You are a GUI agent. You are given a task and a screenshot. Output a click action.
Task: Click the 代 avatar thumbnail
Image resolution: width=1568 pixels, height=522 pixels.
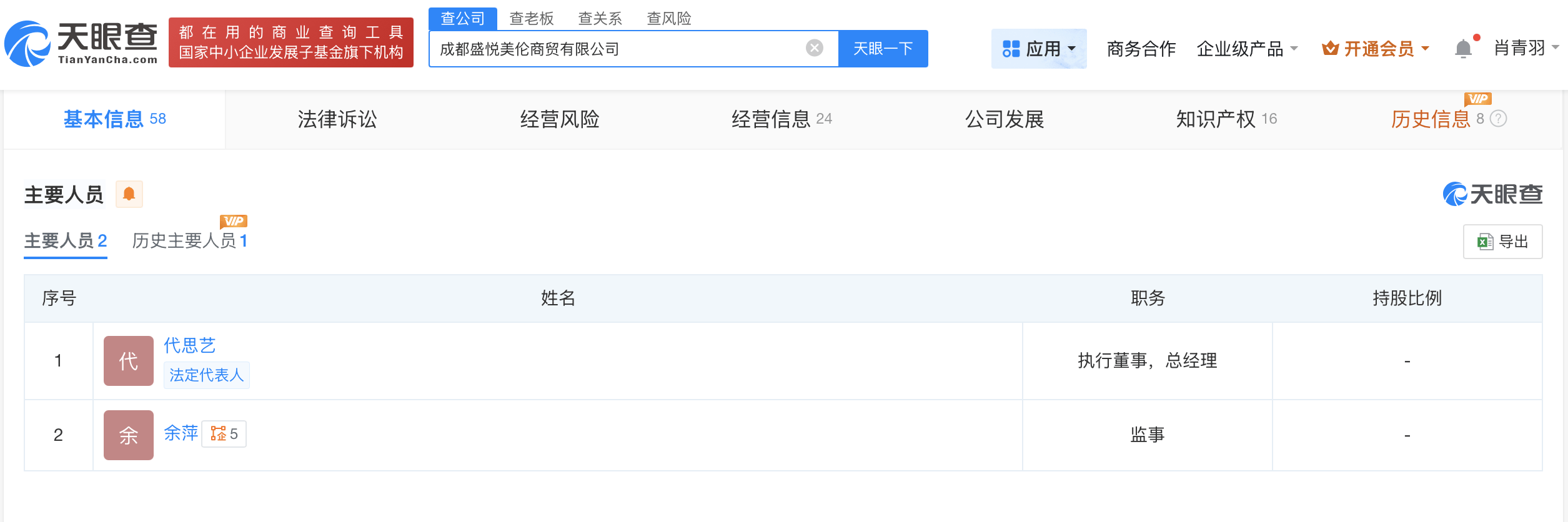129,361
